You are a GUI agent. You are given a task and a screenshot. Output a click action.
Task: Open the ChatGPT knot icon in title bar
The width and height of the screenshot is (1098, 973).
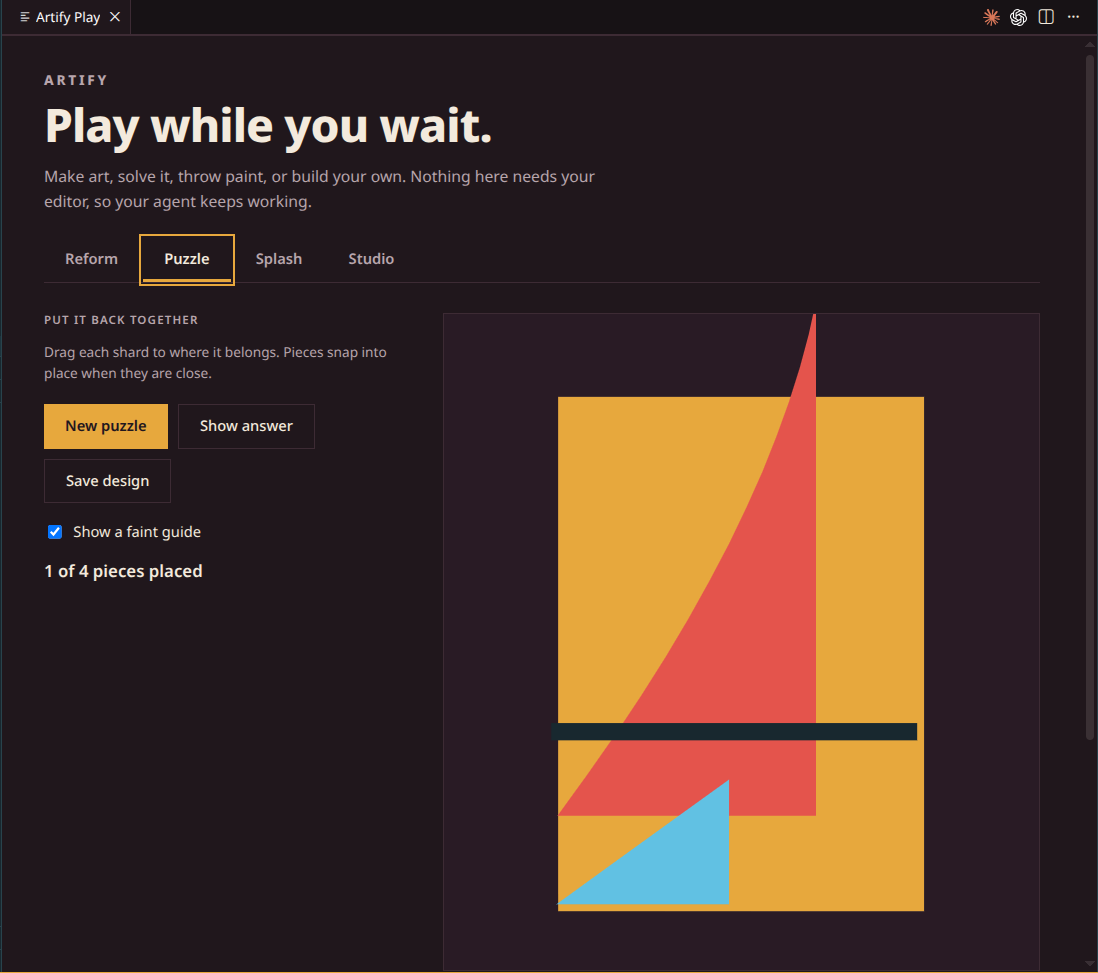[1018, 18]
